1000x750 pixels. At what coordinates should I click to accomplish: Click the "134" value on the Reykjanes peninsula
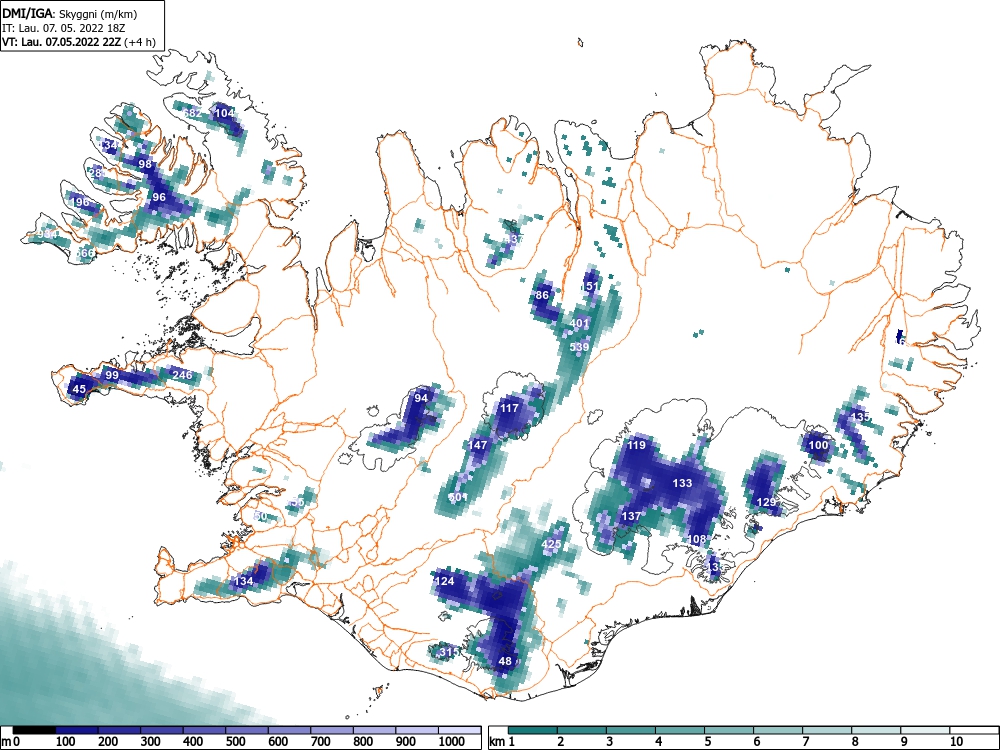244,581
